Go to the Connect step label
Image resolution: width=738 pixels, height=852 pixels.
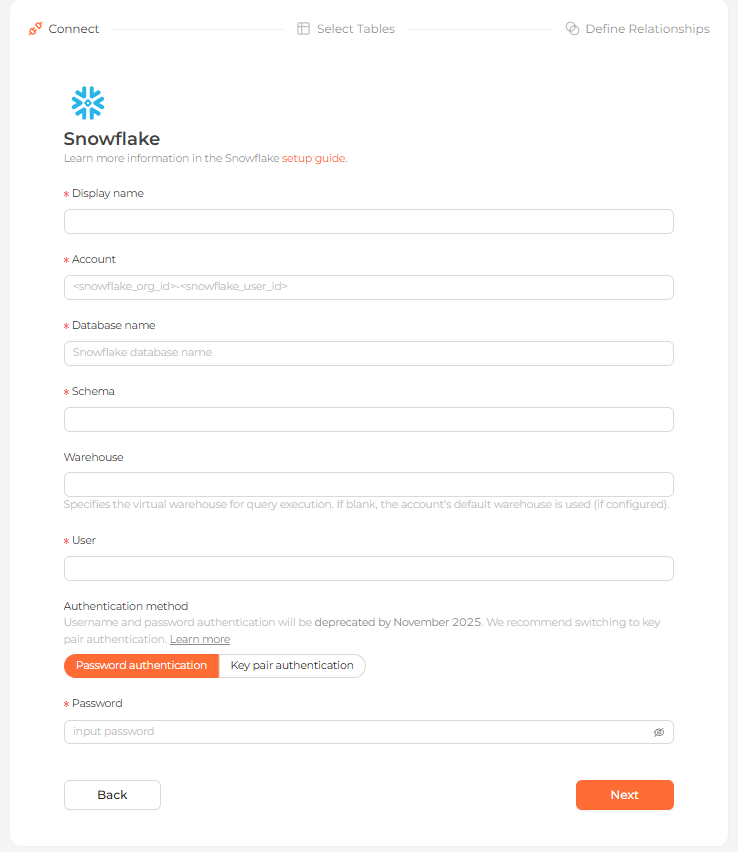73,29
